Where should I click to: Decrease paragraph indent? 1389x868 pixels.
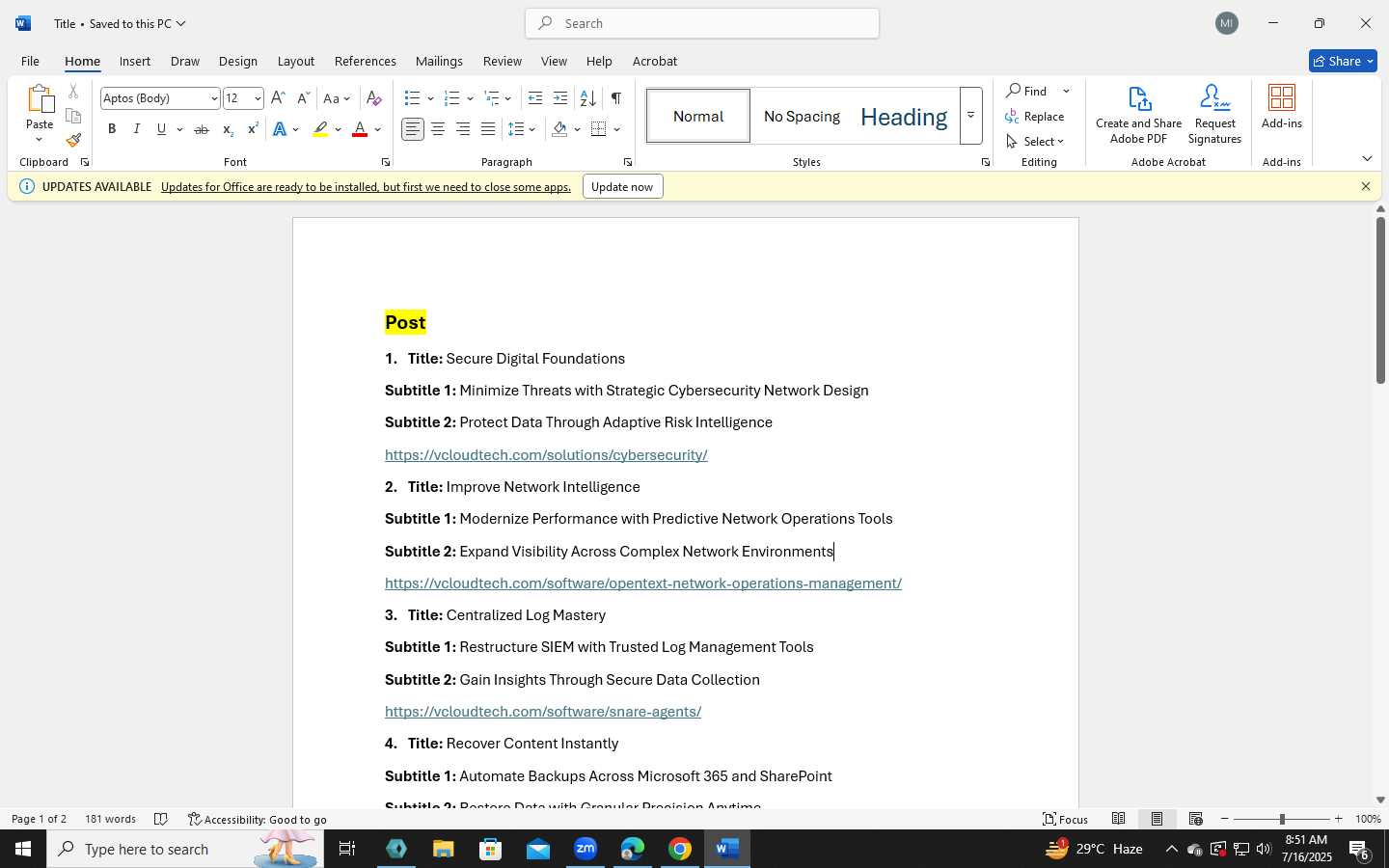(535, 98)
